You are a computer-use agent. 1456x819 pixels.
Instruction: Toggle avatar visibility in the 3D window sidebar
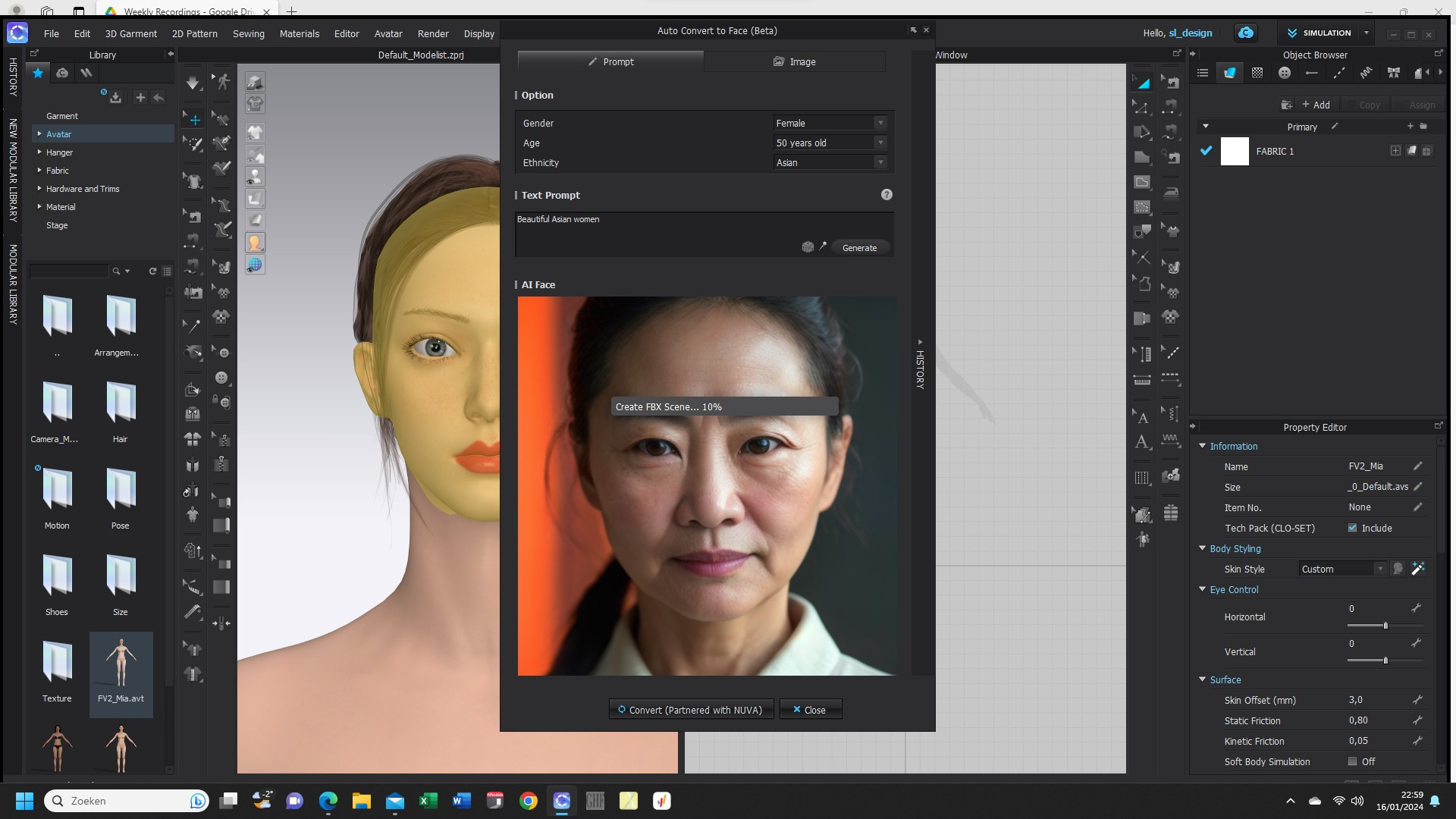coord(255,177)
